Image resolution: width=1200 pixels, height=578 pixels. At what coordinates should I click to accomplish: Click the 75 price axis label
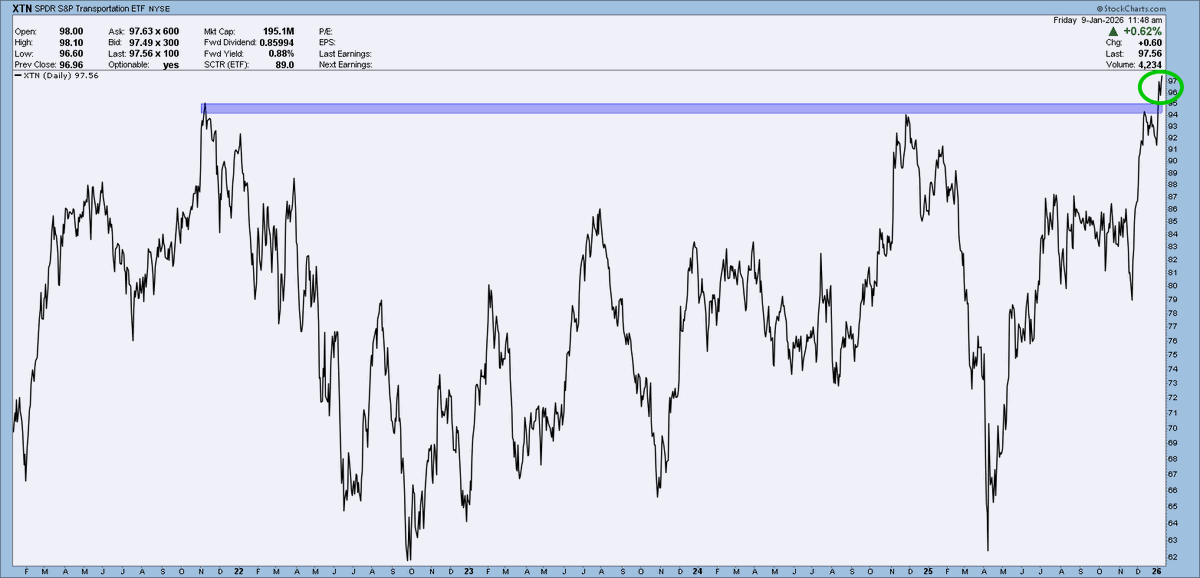coord(1172,354)
